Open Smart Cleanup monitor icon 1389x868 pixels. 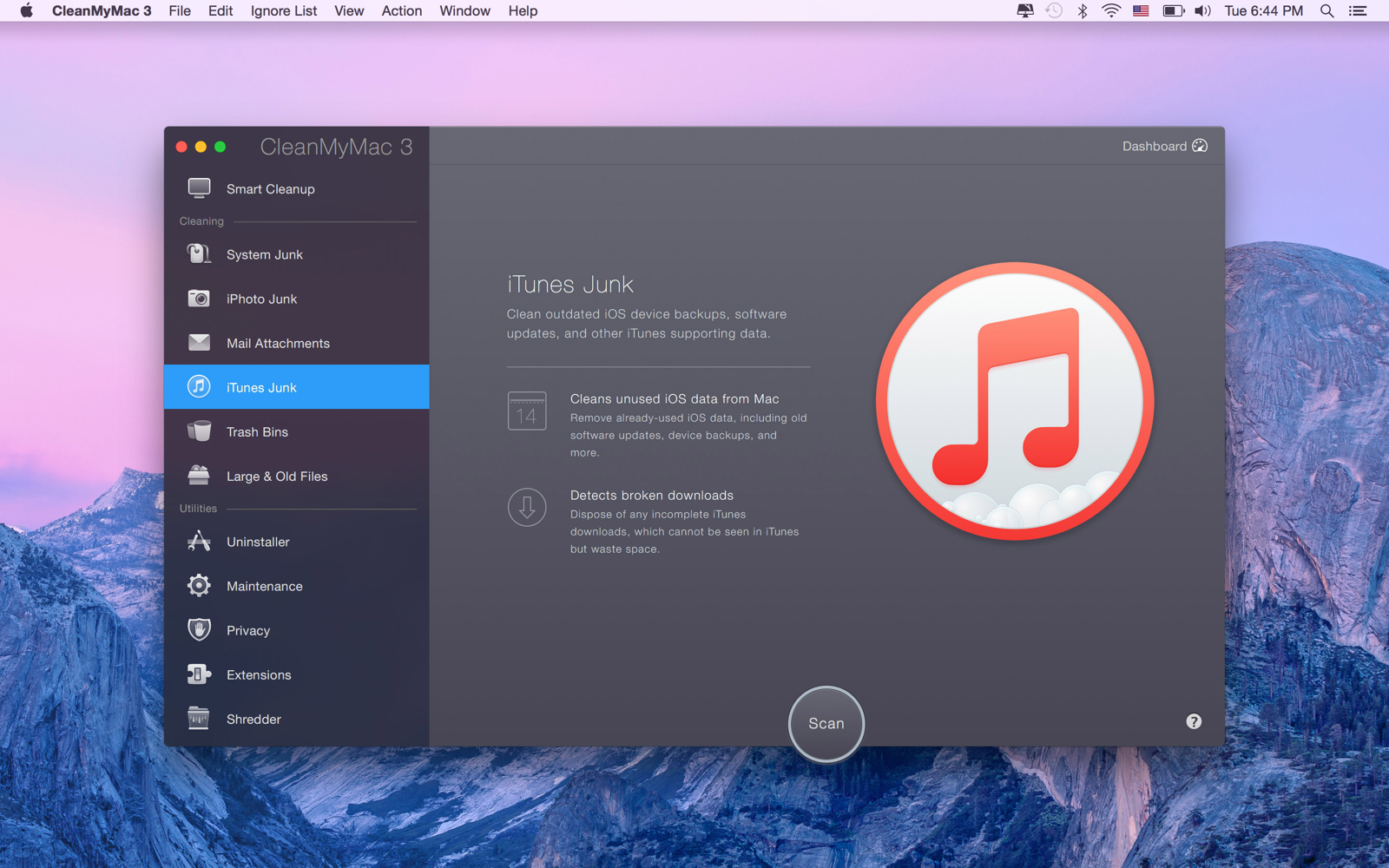coord(199,188)
